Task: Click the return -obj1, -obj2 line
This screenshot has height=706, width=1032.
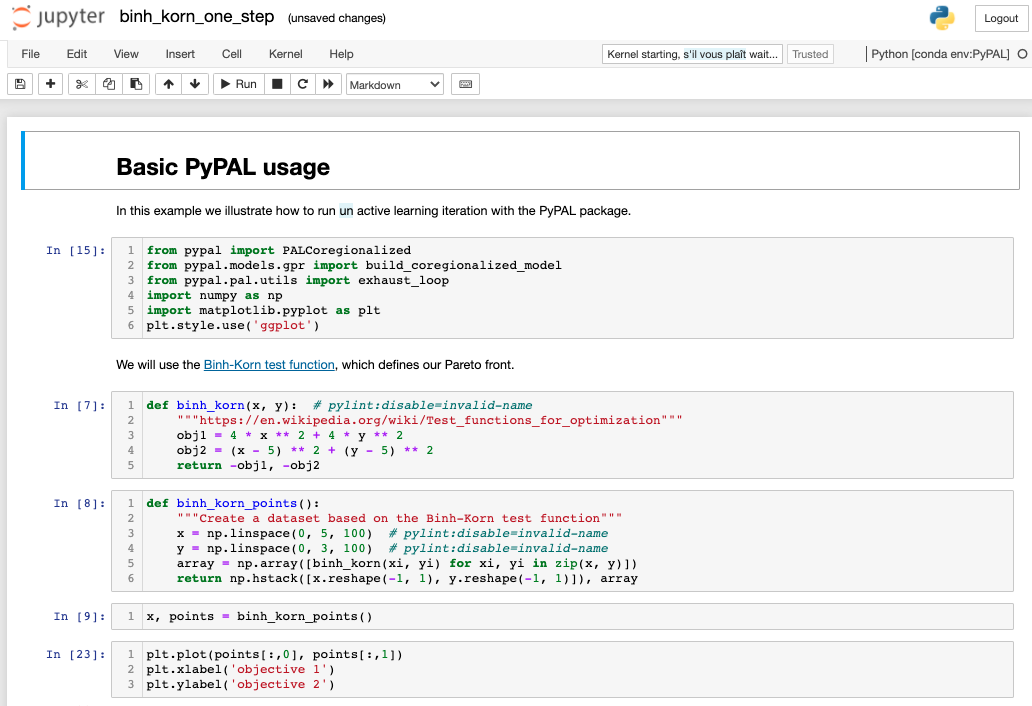Action: pos(248,465)
